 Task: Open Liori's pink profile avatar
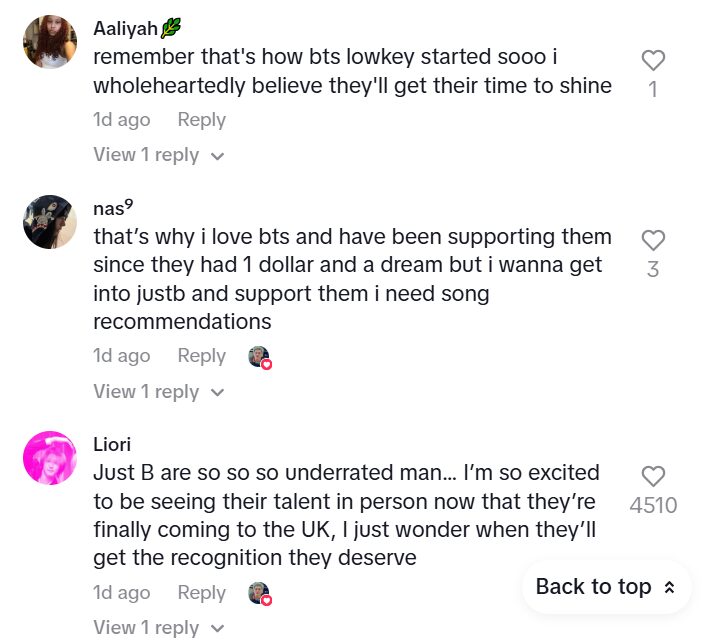pos(50,458)
